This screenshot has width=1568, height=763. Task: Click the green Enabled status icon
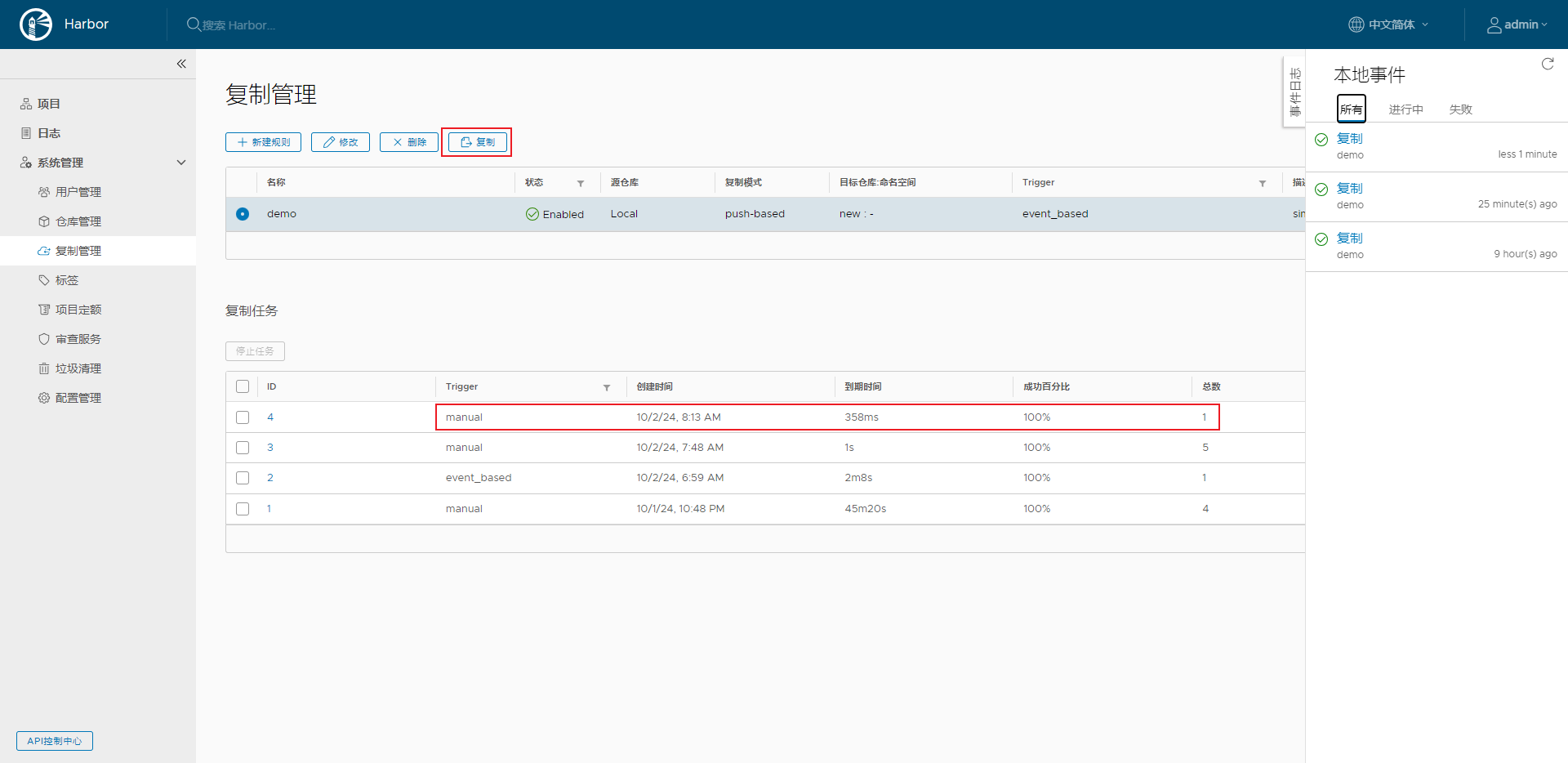coord(532,214)
